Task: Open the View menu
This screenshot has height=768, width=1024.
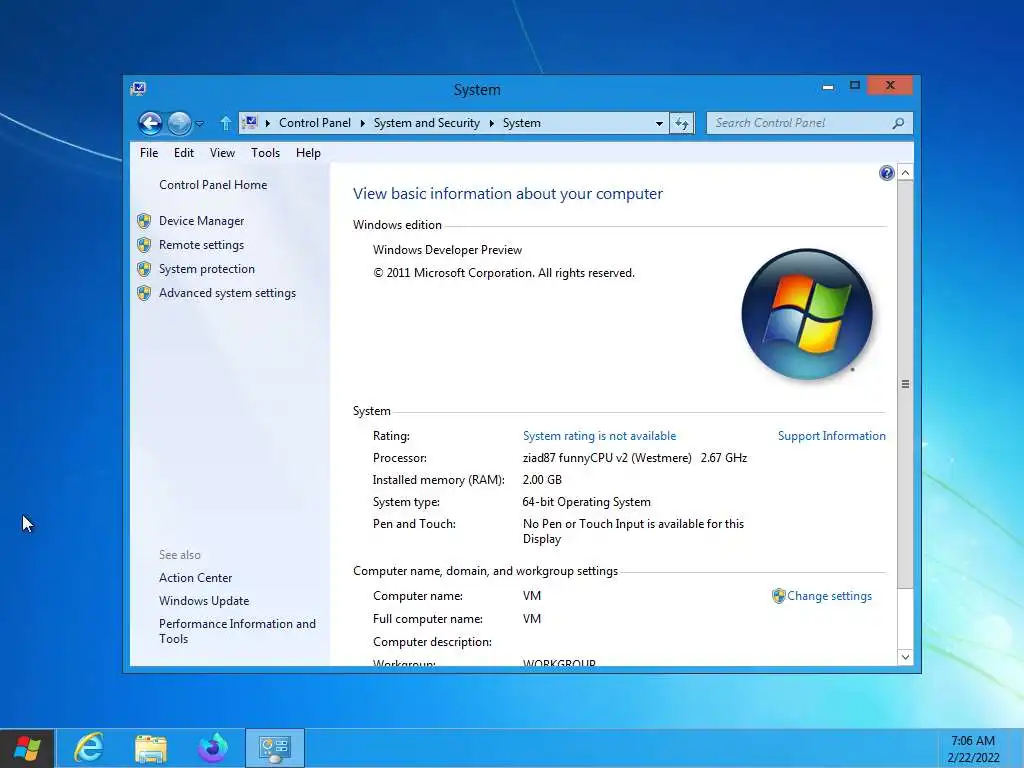Action: coord(222,153)
